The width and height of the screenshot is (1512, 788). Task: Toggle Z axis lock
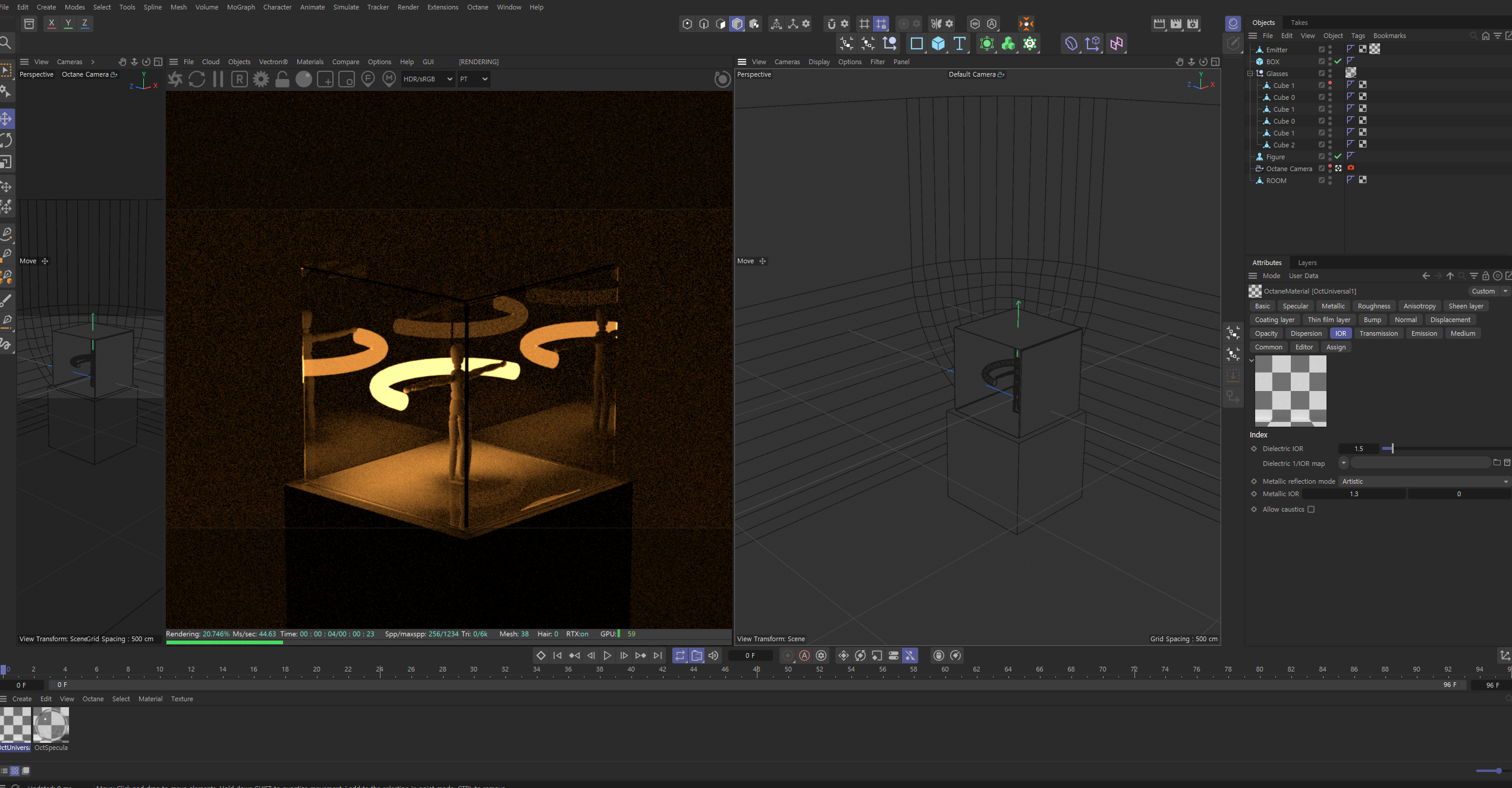tap(84, 24)
